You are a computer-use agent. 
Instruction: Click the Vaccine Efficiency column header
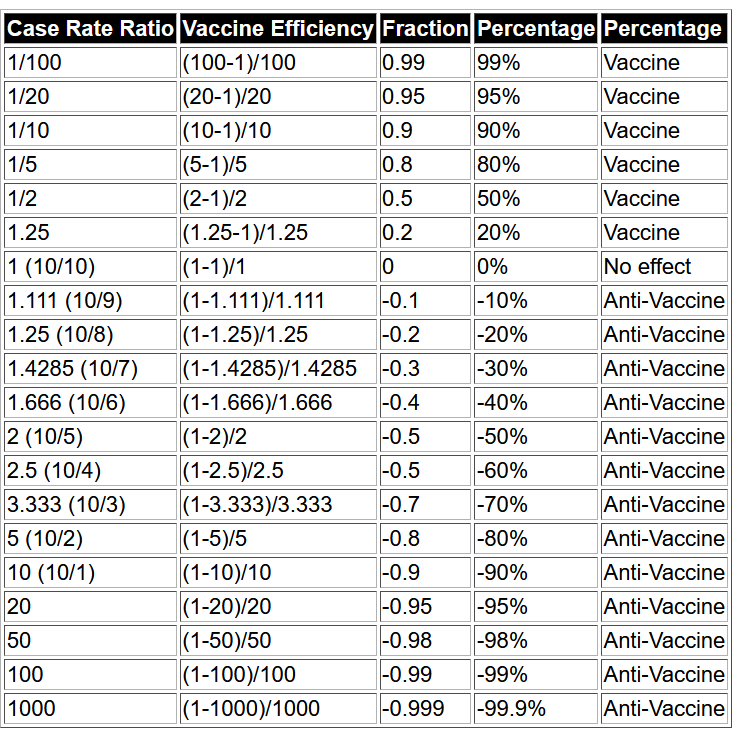(278, 29)
